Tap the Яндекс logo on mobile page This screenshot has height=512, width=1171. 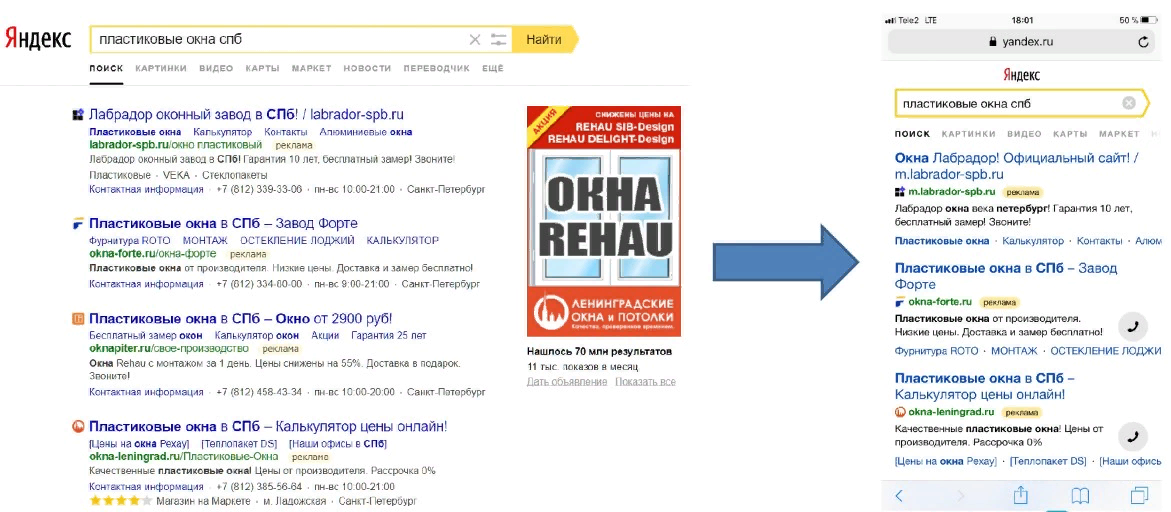pos(1021,75)
